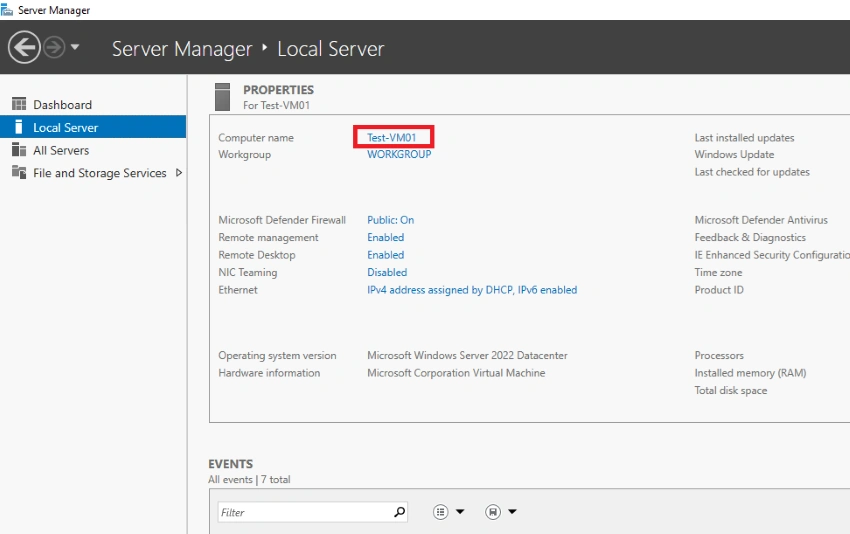
Task: Click the Operating system version label
Action: click(277, 355)
